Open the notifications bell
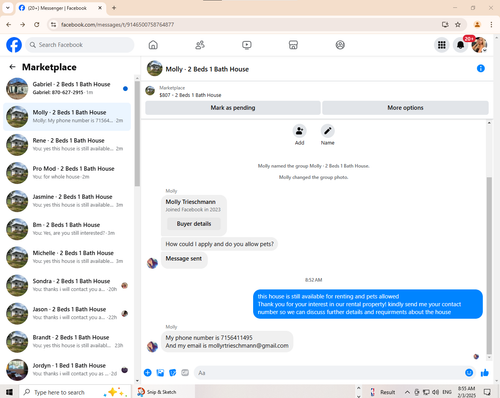Screen dimensions: 500x398 click(460, 45)
